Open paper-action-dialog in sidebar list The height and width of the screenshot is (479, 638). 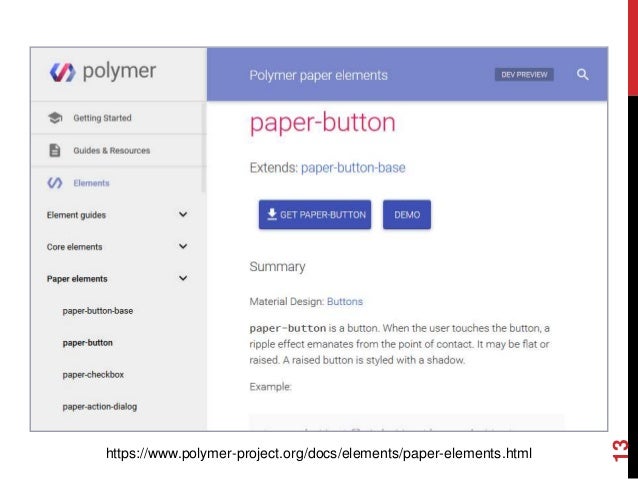tap(100, 407)
